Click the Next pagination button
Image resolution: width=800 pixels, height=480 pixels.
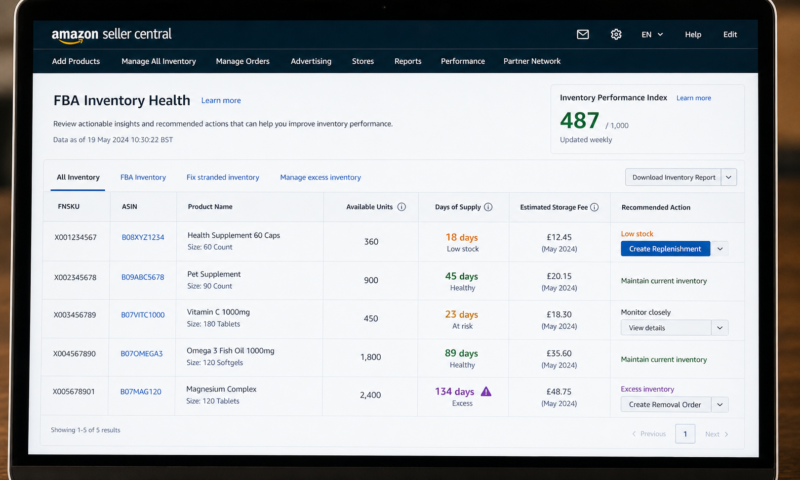click(x=717, y=434)
